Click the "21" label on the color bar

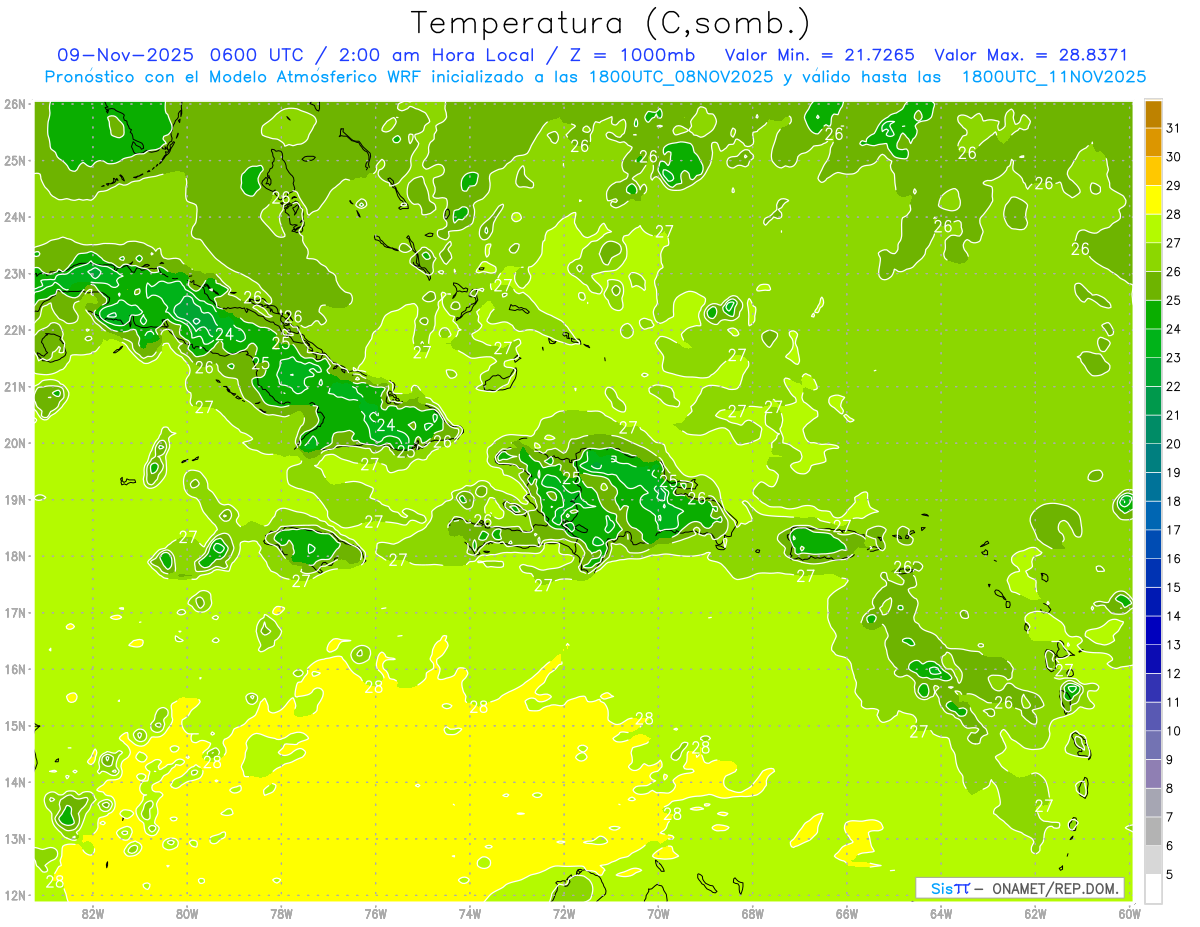tap(1173, 415)
